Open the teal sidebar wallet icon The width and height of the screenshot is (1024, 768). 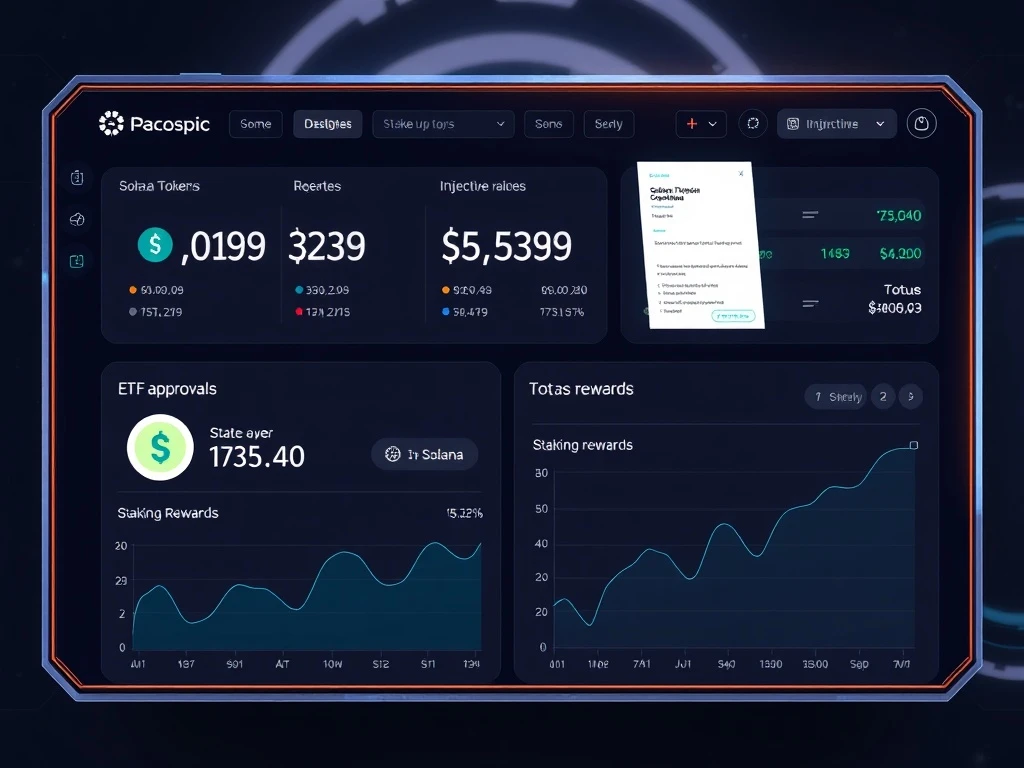(77, 261)
